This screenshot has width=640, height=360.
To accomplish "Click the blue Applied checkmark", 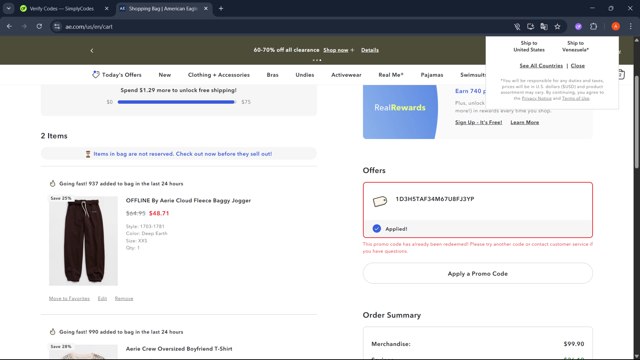I will (377, 229).
